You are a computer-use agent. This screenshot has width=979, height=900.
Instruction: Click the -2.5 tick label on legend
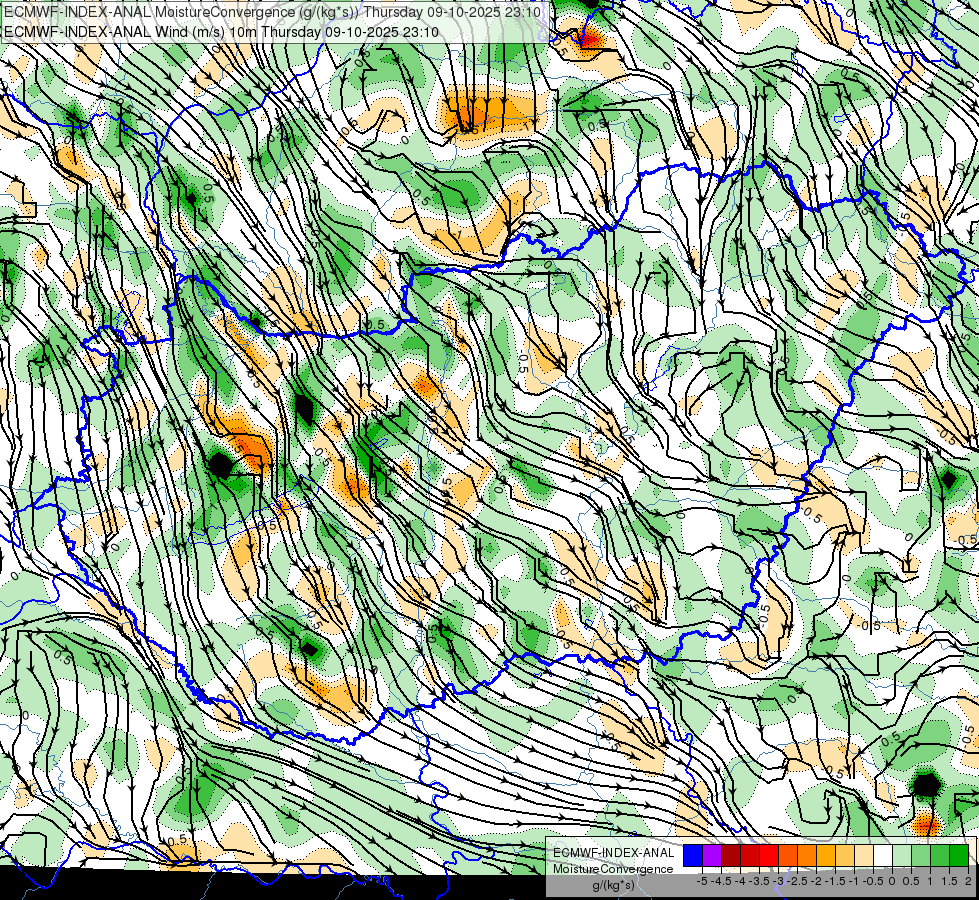coord(797,881)
